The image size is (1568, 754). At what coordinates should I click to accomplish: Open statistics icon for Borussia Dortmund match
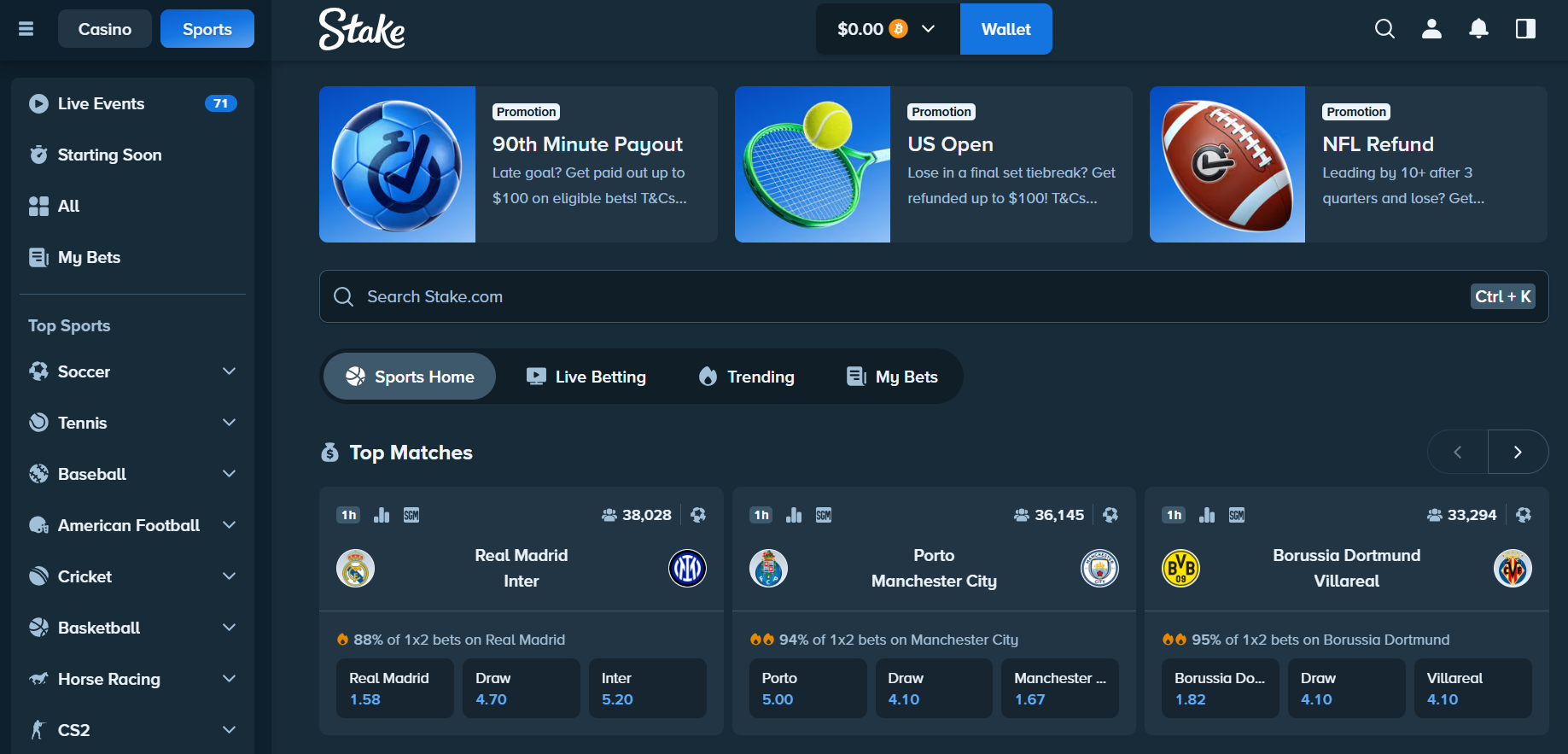(1207, 515)
